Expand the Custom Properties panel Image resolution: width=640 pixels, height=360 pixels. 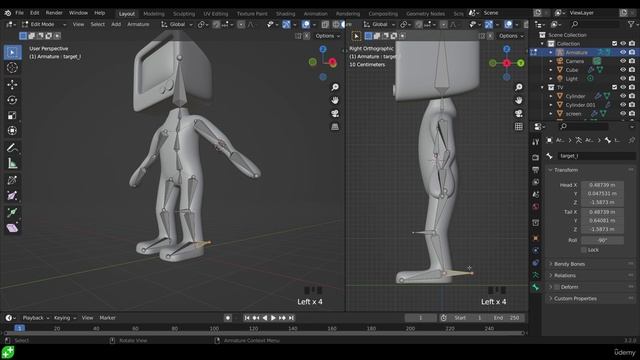pos(575,299)
